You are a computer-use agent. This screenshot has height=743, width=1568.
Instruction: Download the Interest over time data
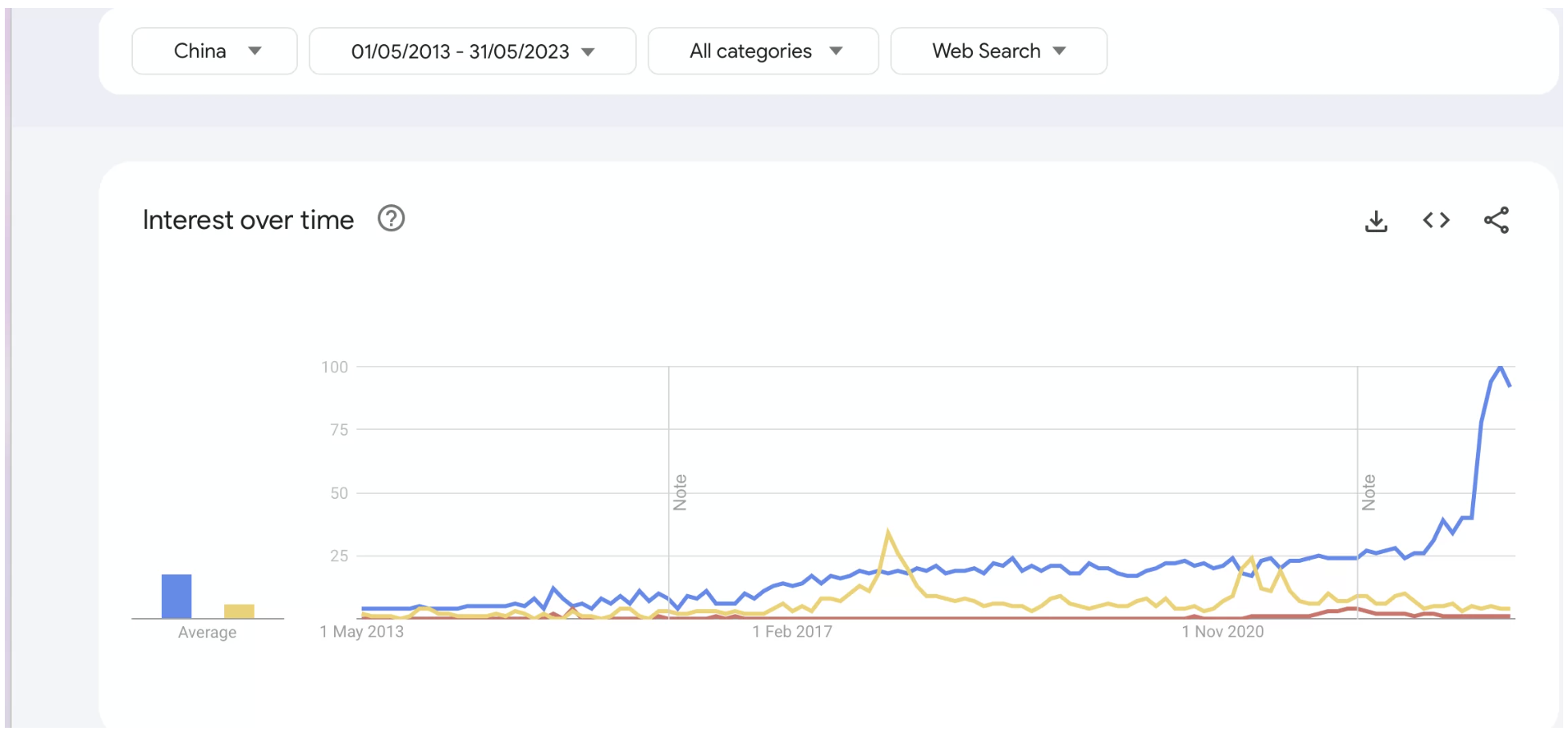[x=1376, y=221]
